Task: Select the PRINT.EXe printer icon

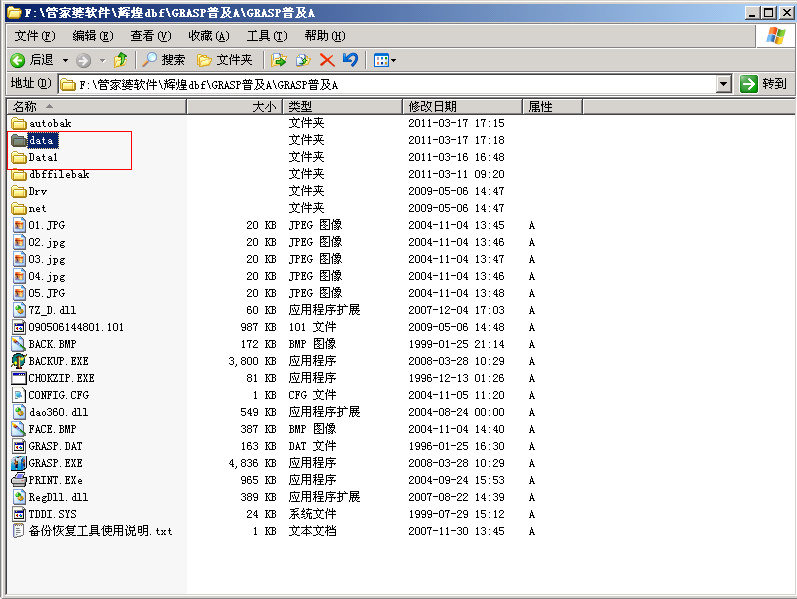Action: tap(19, 480)
